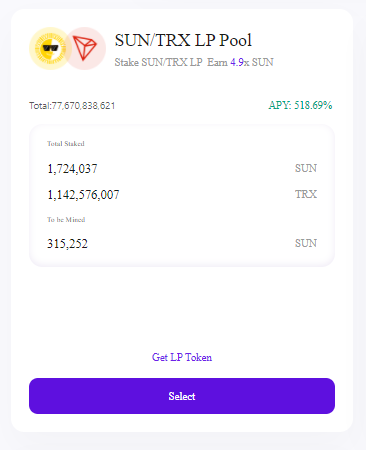Click the 315,252 to-be-mined amount
The height and width of the screenshot is (450, 366).
pyautogui.click(x=67, y=244)
